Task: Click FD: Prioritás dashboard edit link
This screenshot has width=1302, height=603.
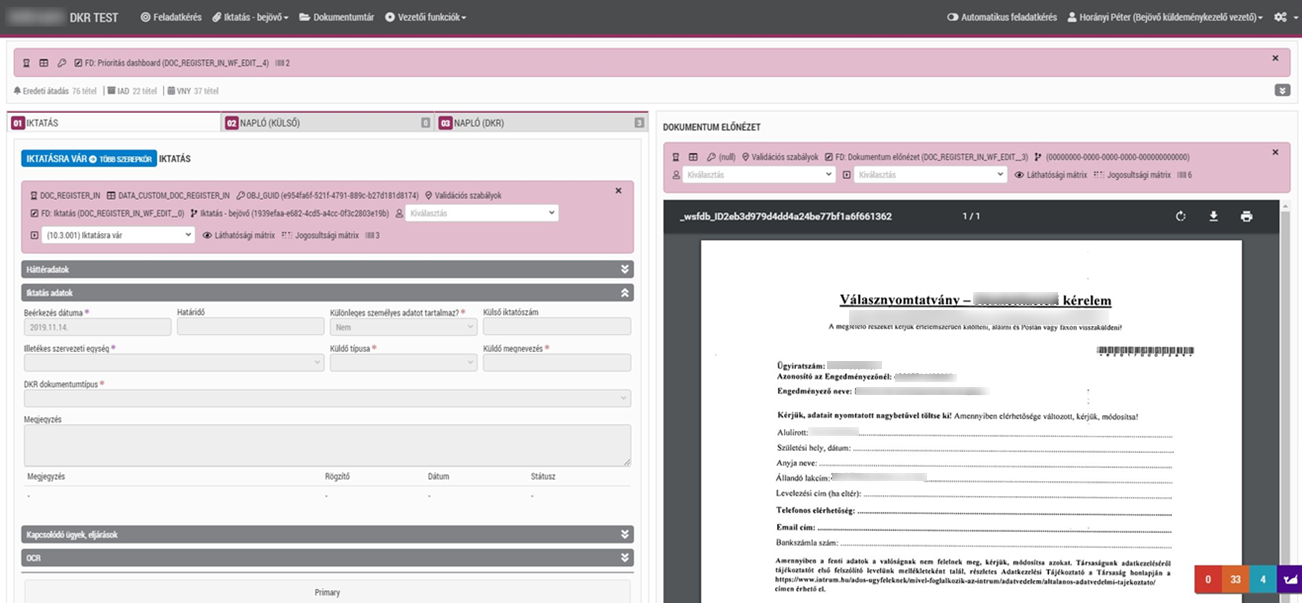Action: pos(172,63)
